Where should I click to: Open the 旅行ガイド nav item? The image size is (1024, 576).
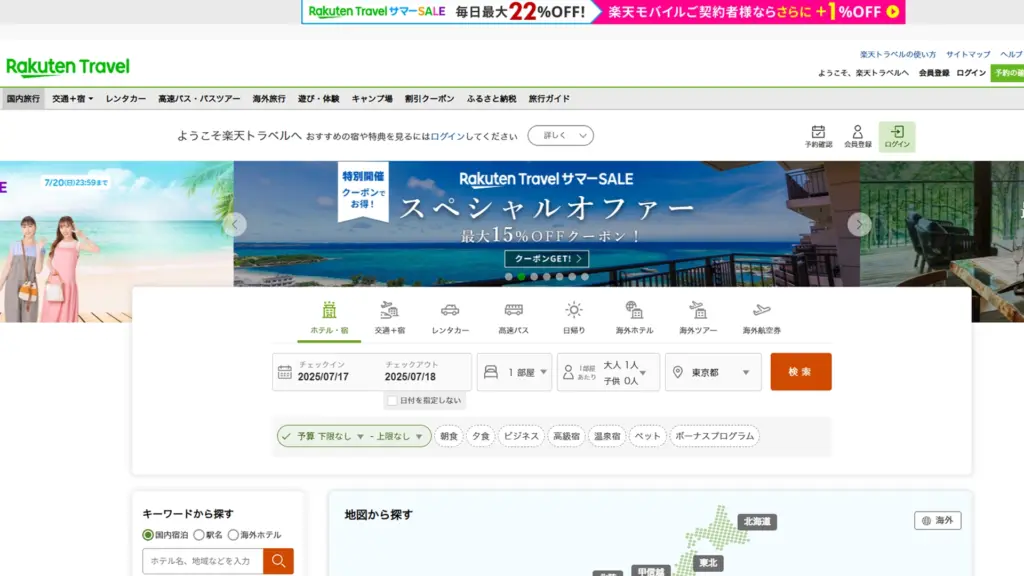coord(549,99)
